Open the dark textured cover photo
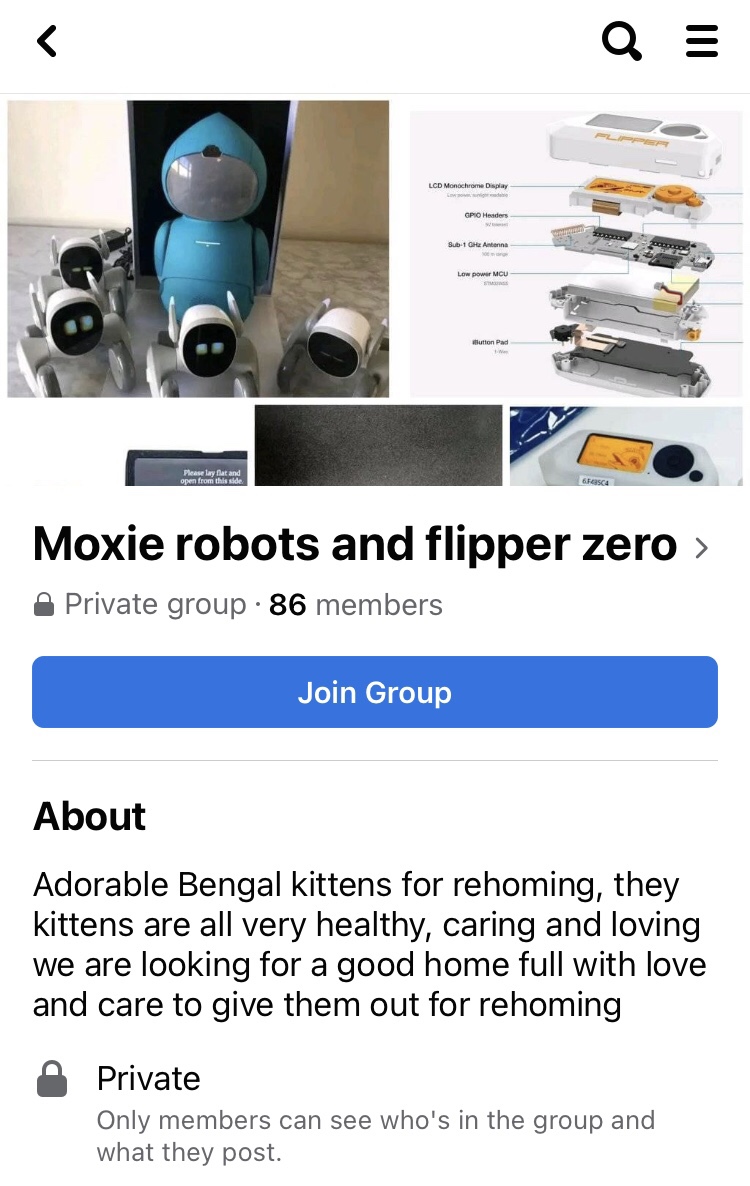This screenshot has width=750, height=1186. click(x=378, y=446)
